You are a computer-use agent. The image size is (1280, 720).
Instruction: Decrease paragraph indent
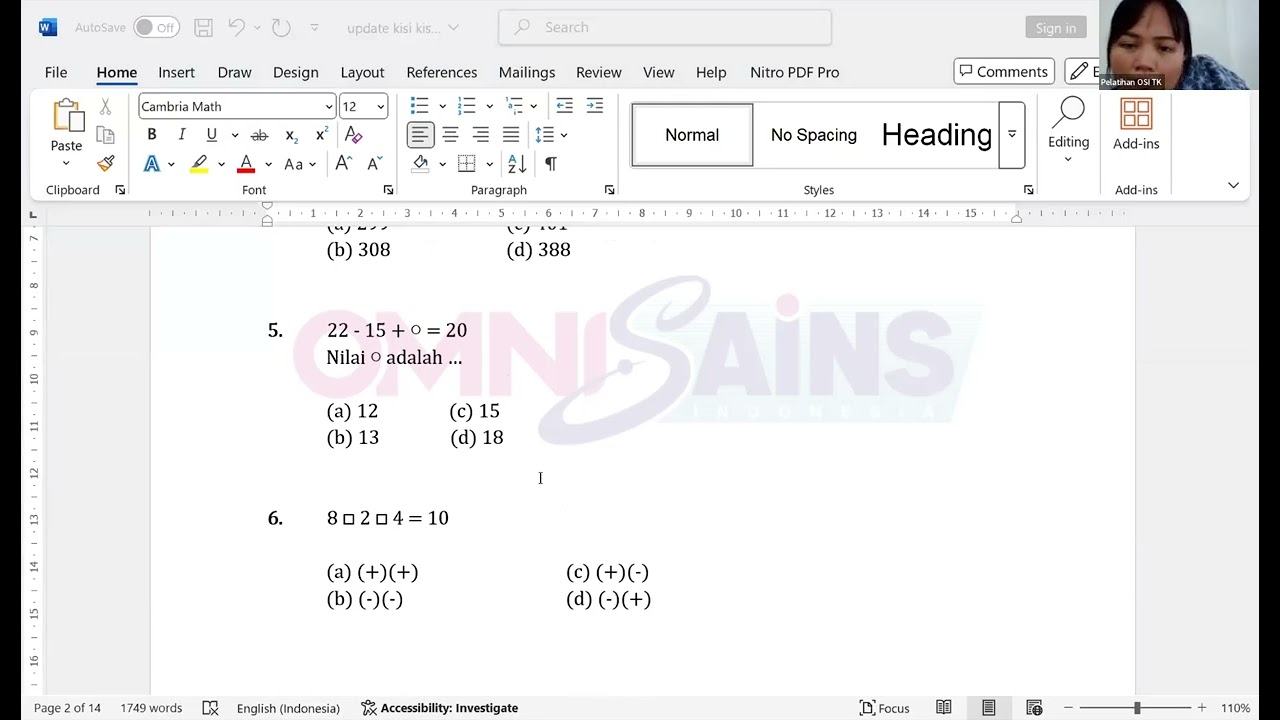pos(564,106)
